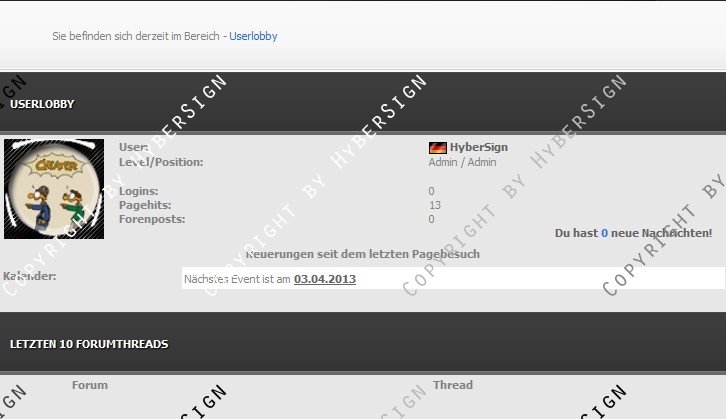
Task: Click the 'Du hast' new messages text
Action: (576, 233)
